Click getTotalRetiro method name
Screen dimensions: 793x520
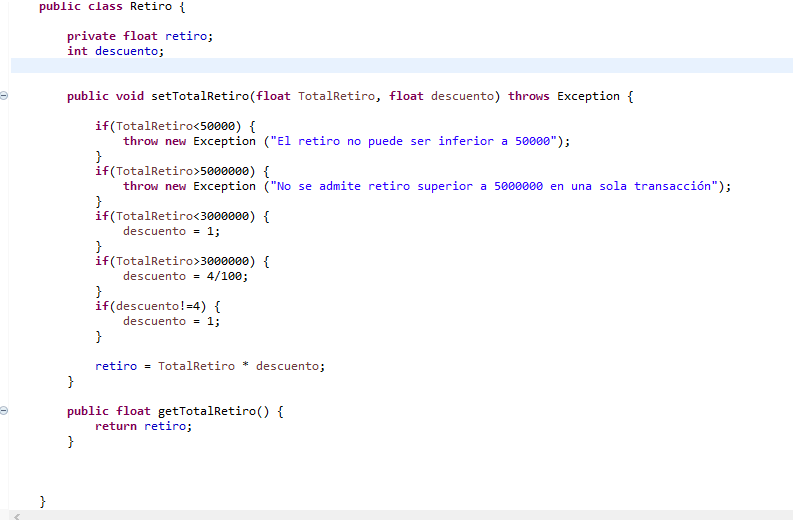(x=206, y=411)
